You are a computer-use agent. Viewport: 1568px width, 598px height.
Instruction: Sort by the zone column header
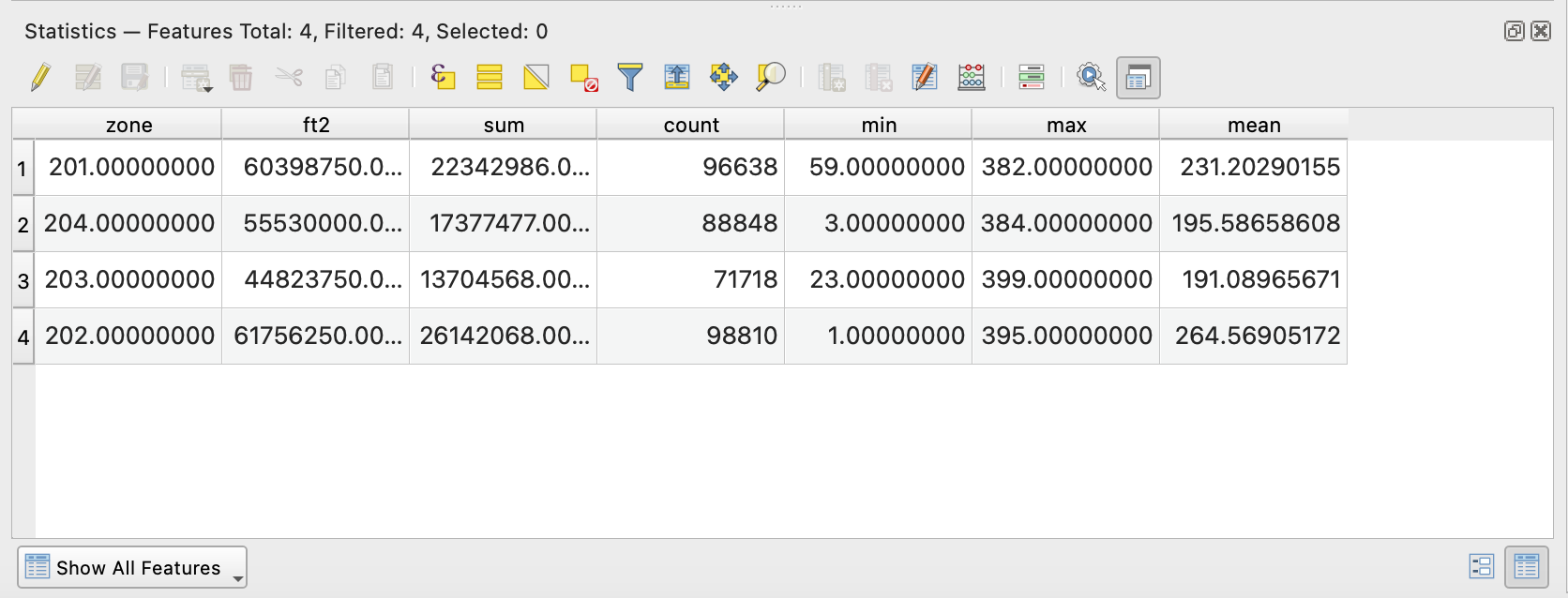128,125
